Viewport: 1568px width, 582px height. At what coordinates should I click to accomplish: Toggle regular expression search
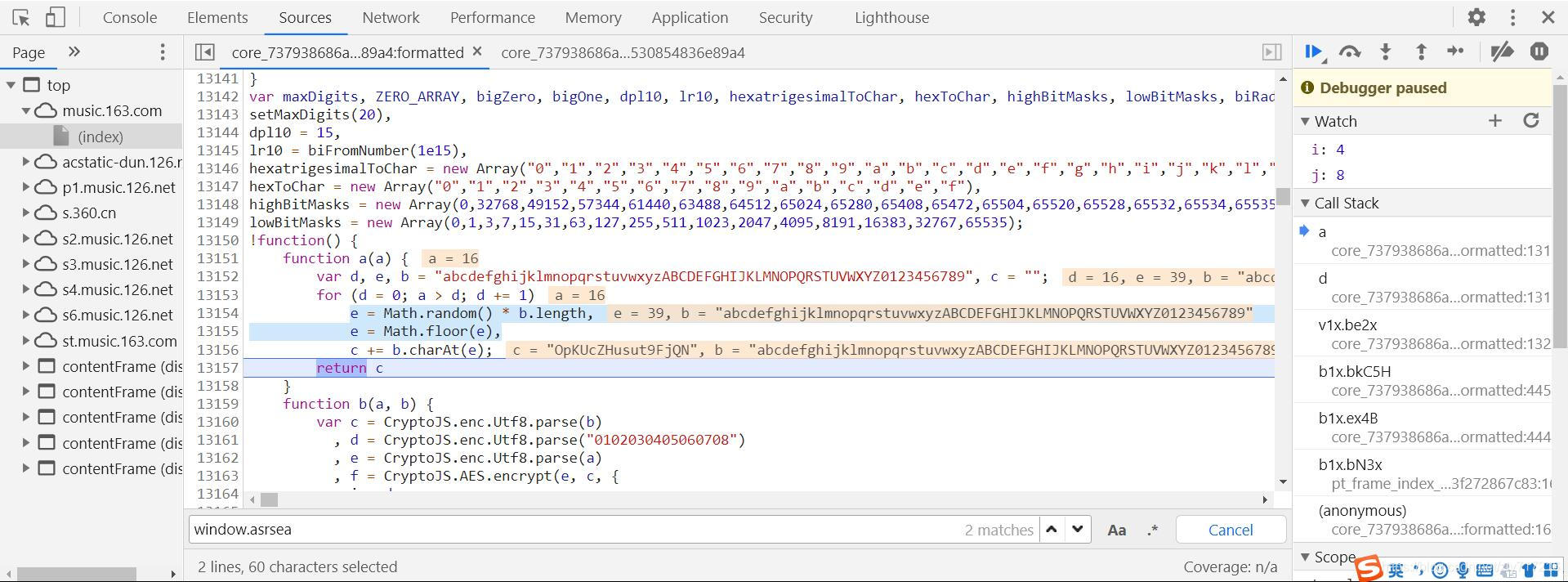click(x=1153, y=530)
